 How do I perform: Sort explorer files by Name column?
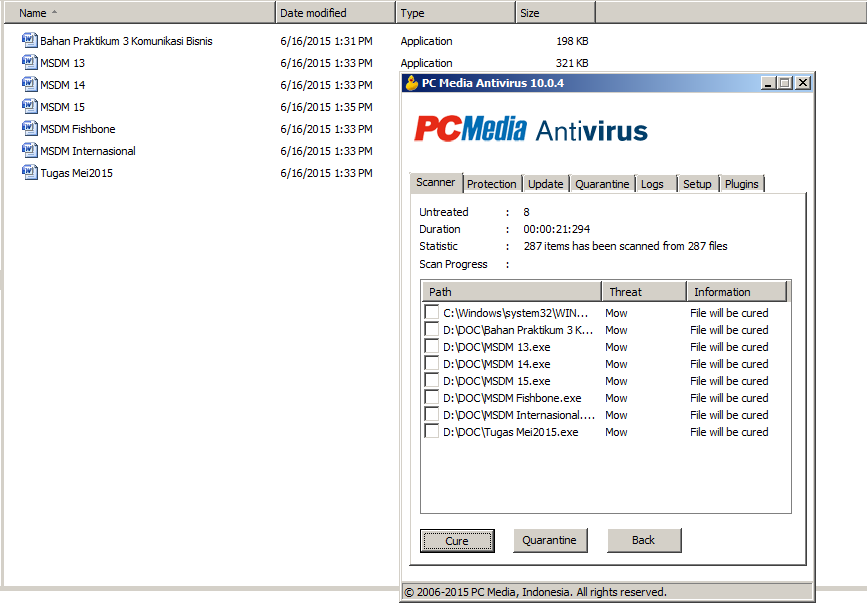[x=140, y=13]
